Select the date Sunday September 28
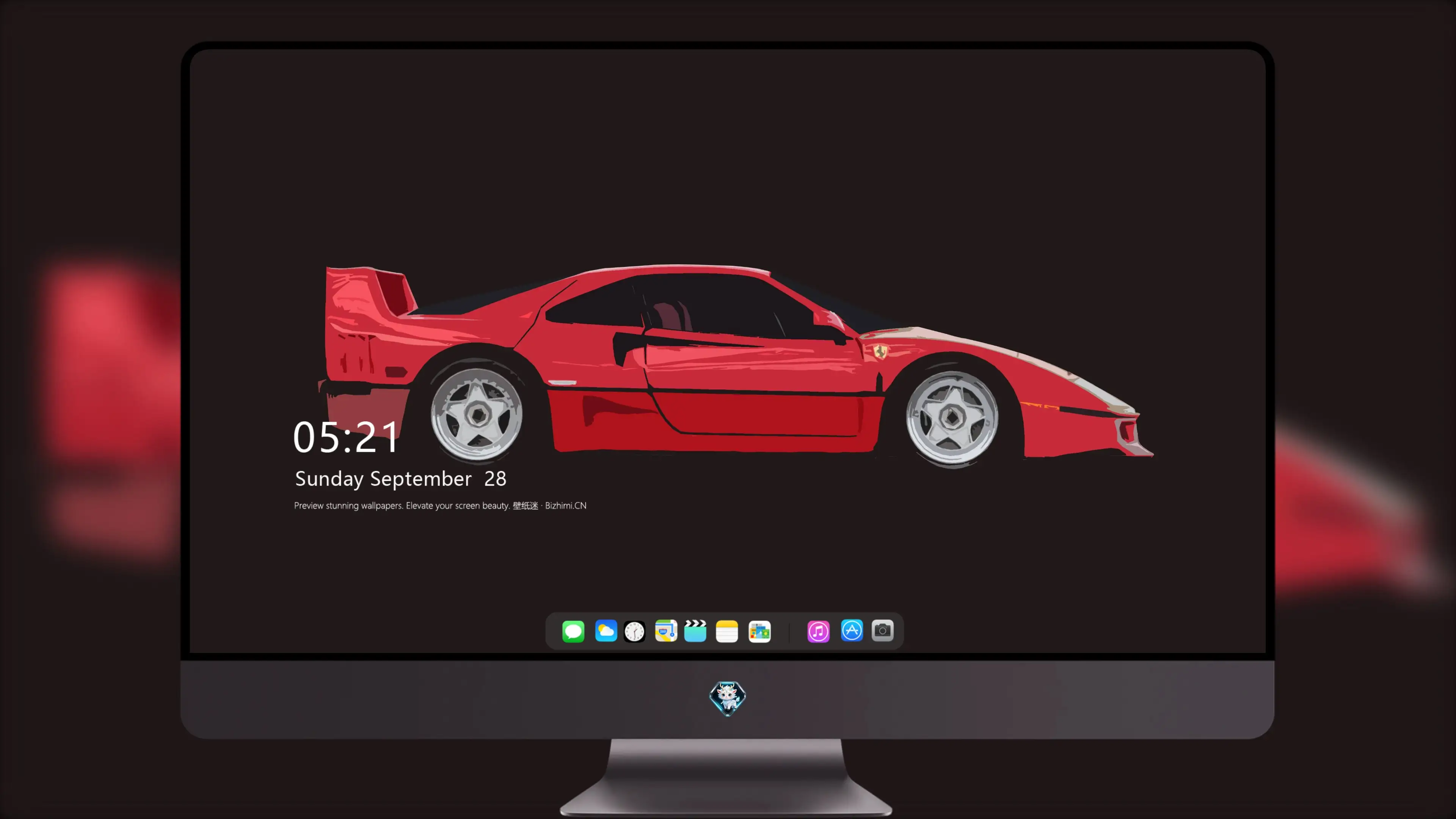1456x819 pixels. click(x=401, y=479)
